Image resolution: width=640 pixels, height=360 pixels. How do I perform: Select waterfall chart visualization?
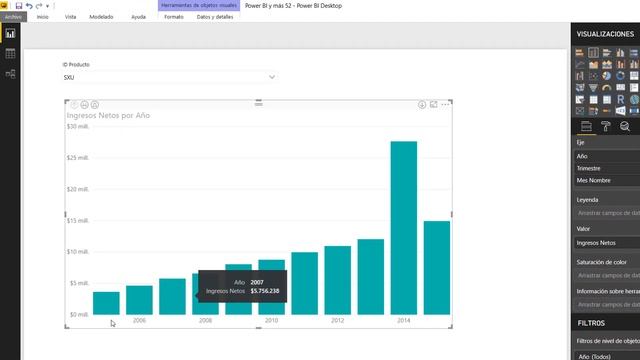[x=580, y=76]
